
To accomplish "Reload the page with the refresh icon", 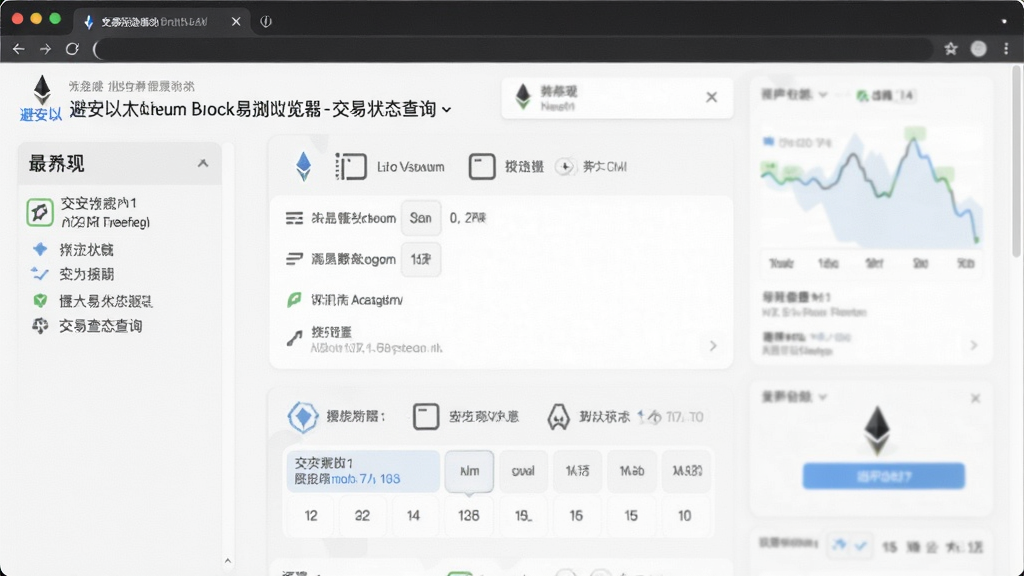I will coord(72,49).
